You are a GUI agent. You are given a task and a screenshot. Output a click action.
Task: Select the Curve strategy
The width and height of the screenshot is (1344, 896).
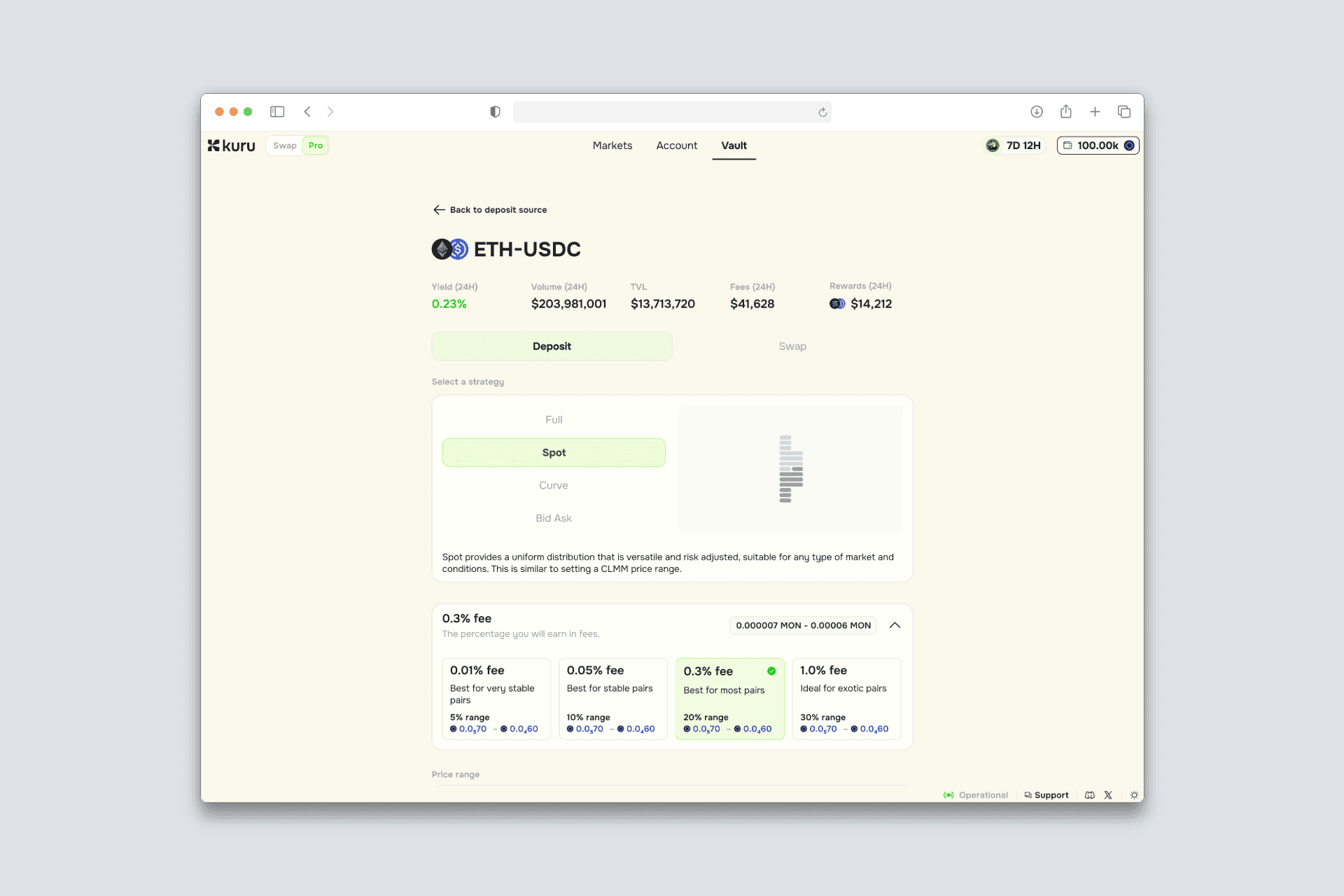[x=553, y=486]
